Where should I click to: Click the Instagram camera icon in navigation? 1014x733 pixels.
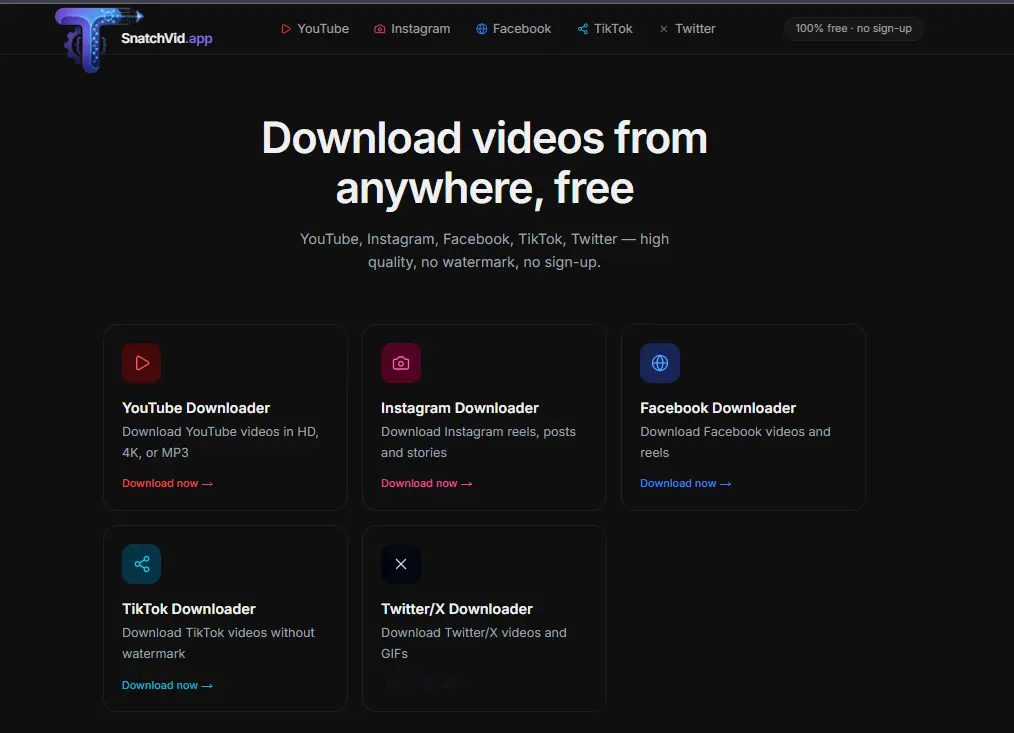coord(380,28)
